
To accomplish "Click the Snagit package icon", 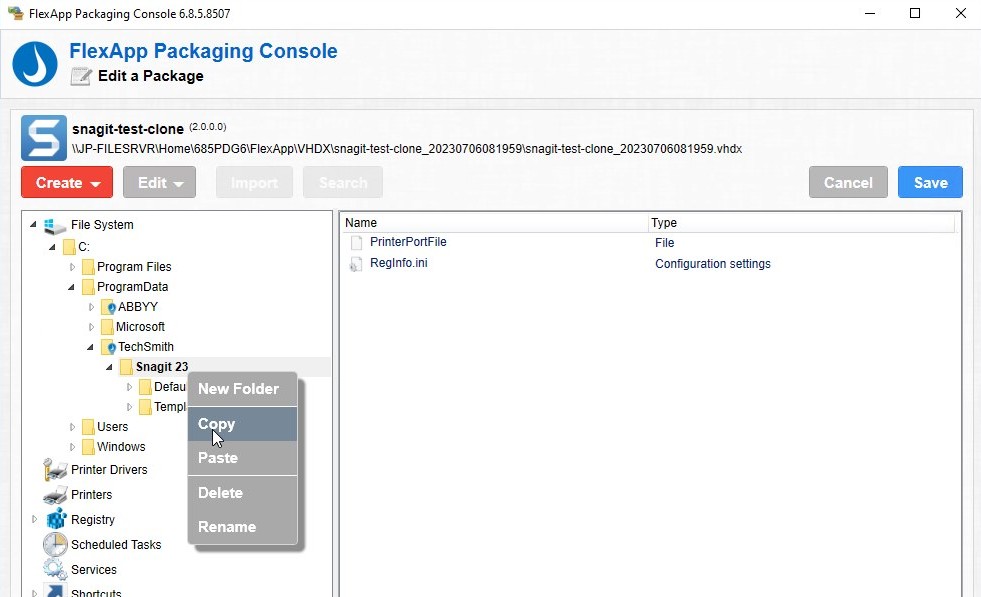I will pos(44,138).
